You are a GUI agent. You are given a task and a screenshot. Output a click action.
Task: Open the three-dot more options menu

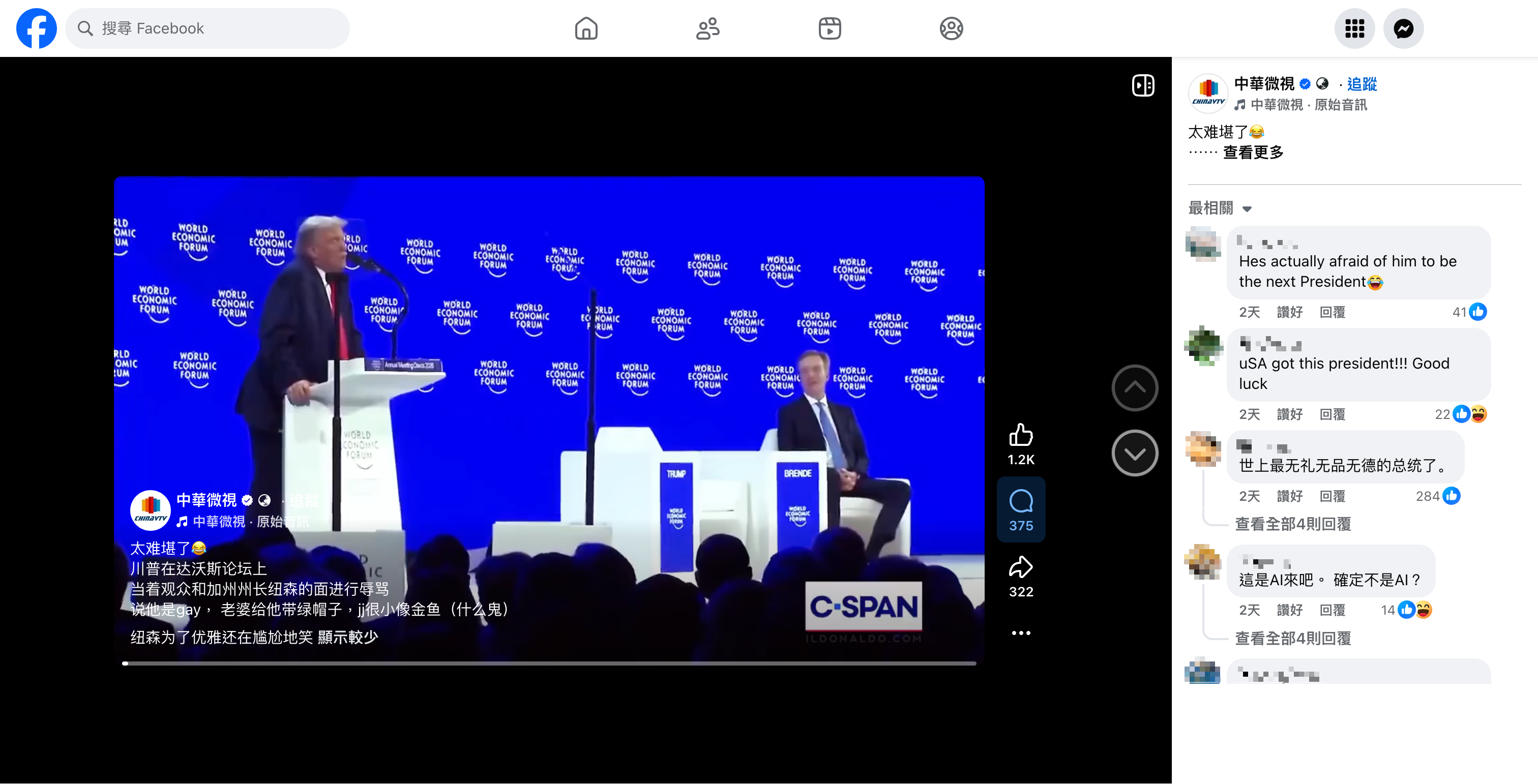pyautogui.click(x=1020, y=633)
